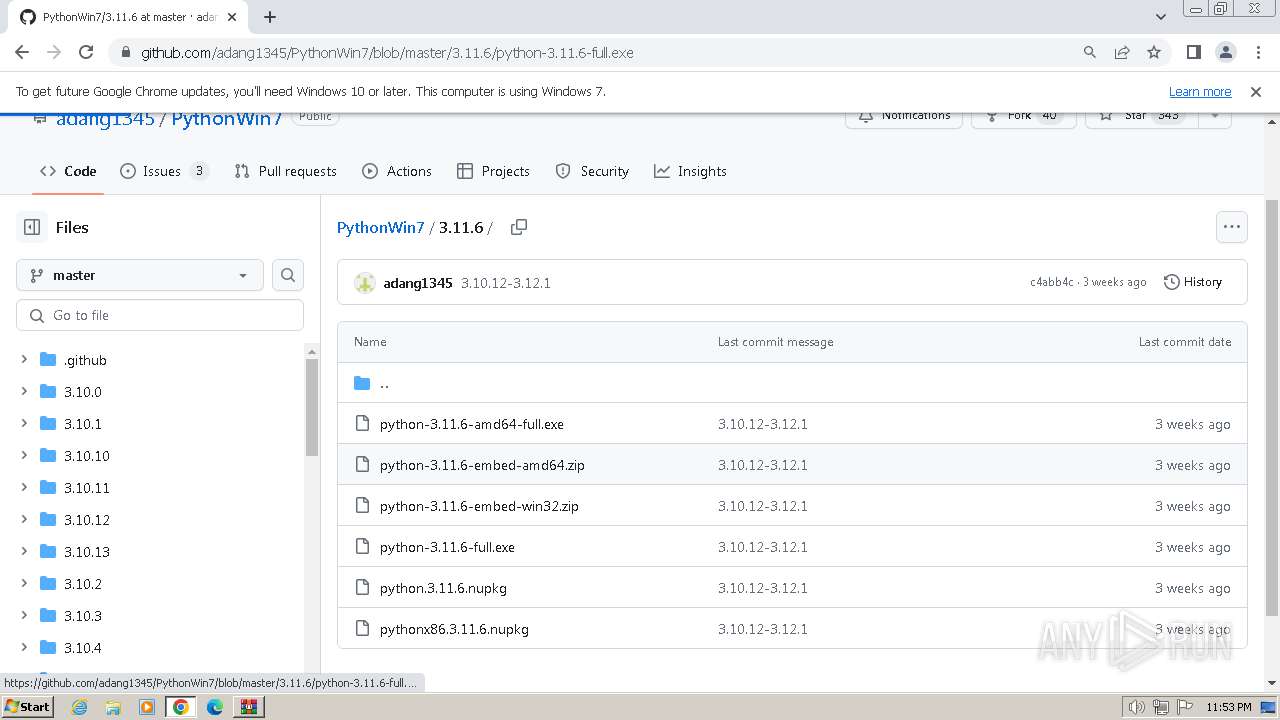Image resolution: width=1280 pixels, height=720 pixels.
Task: Open the more options ellipsis button
Action: point(1232,227)
